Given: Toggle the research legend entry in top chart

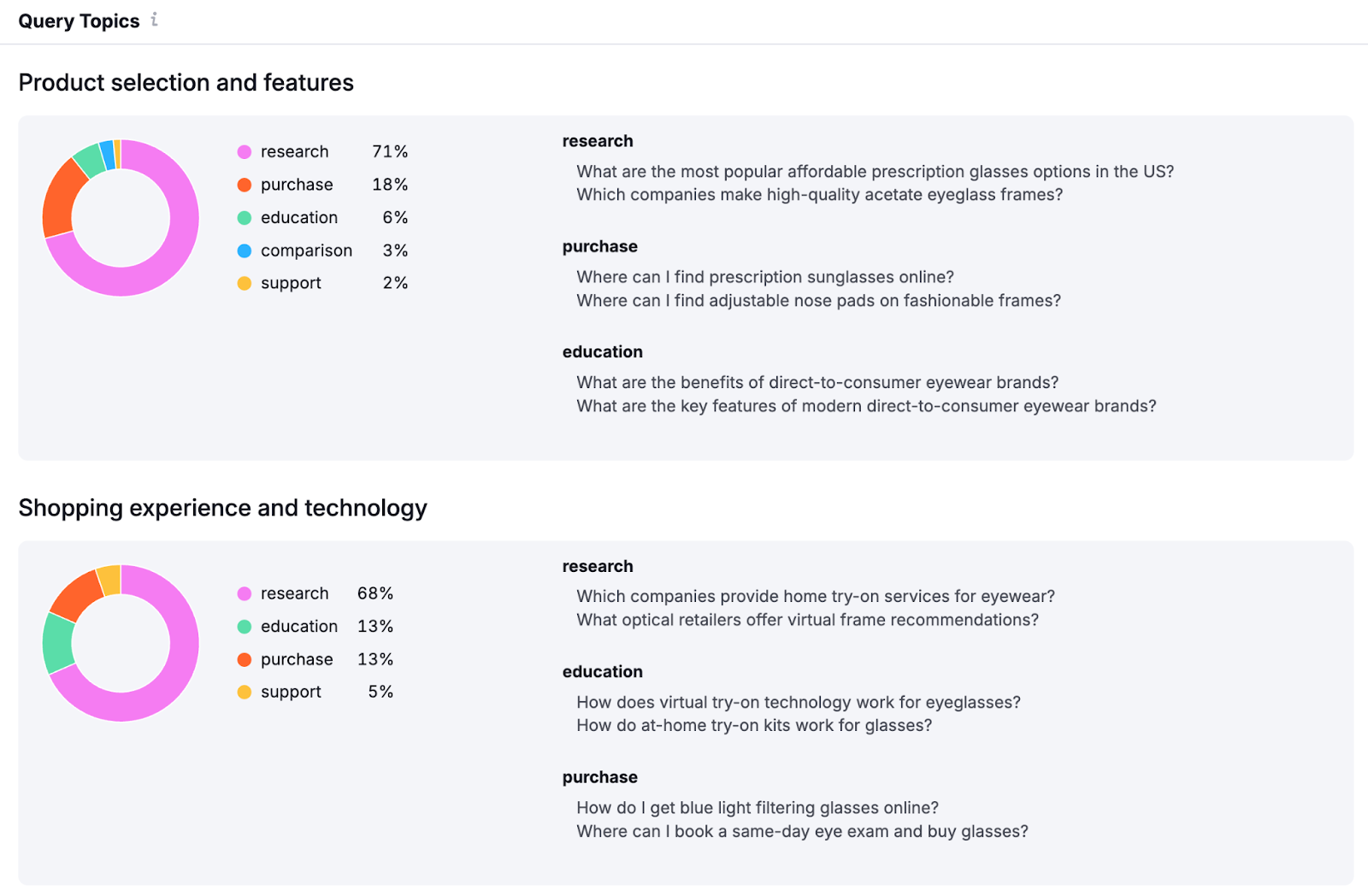Looking at the screenshot, I should pos(294,151).
